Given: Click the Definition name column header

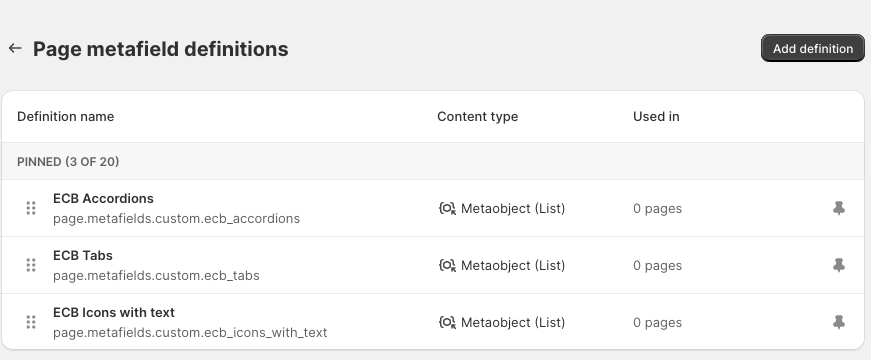Looking at the screenshot, I should click(x=66, y=117).
